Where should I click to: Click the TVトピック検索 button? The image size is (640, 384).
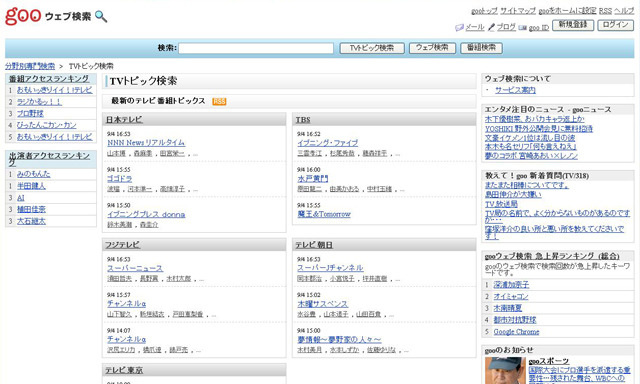tap(372, 48)
